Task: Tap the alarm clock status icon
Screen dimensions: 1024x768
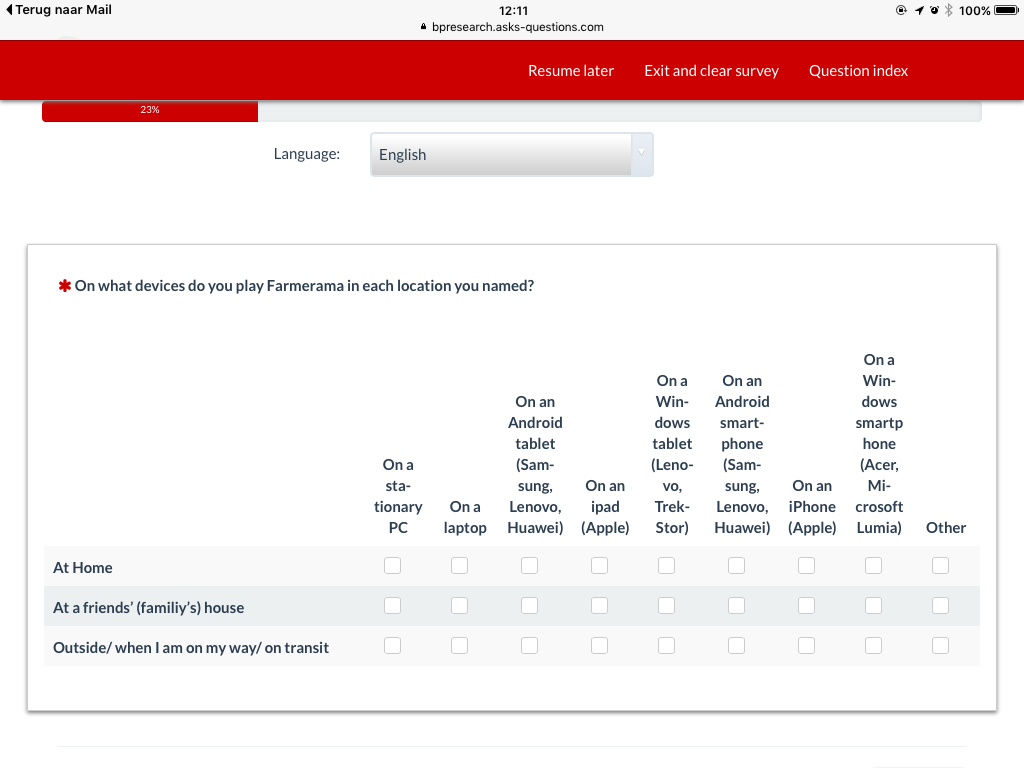Action: pos(935,10)
